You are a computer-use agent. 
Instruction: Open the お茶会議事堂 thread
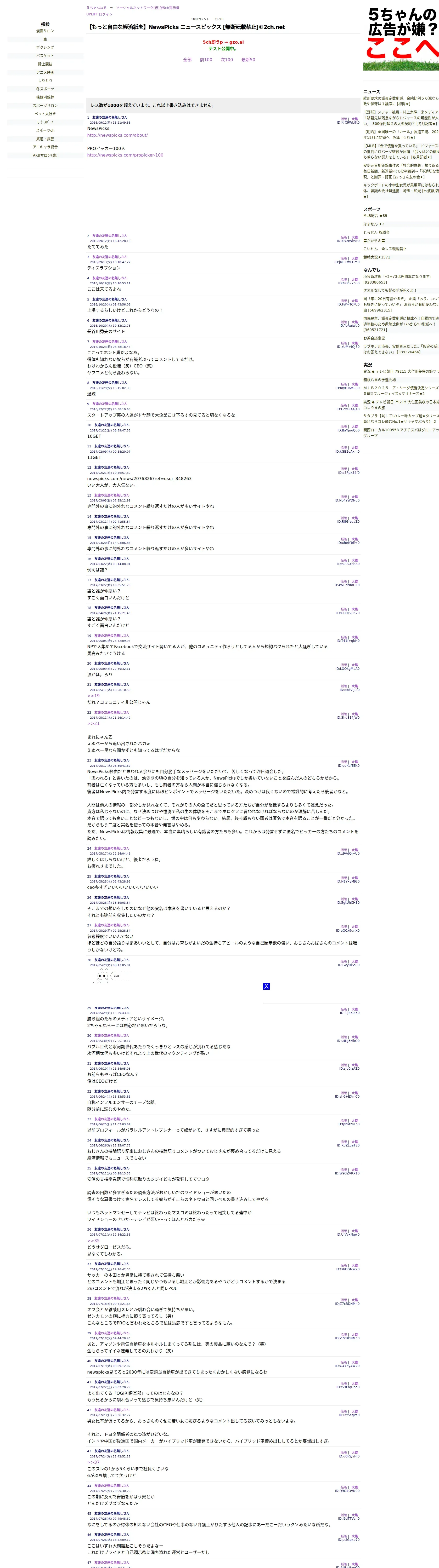374,338
